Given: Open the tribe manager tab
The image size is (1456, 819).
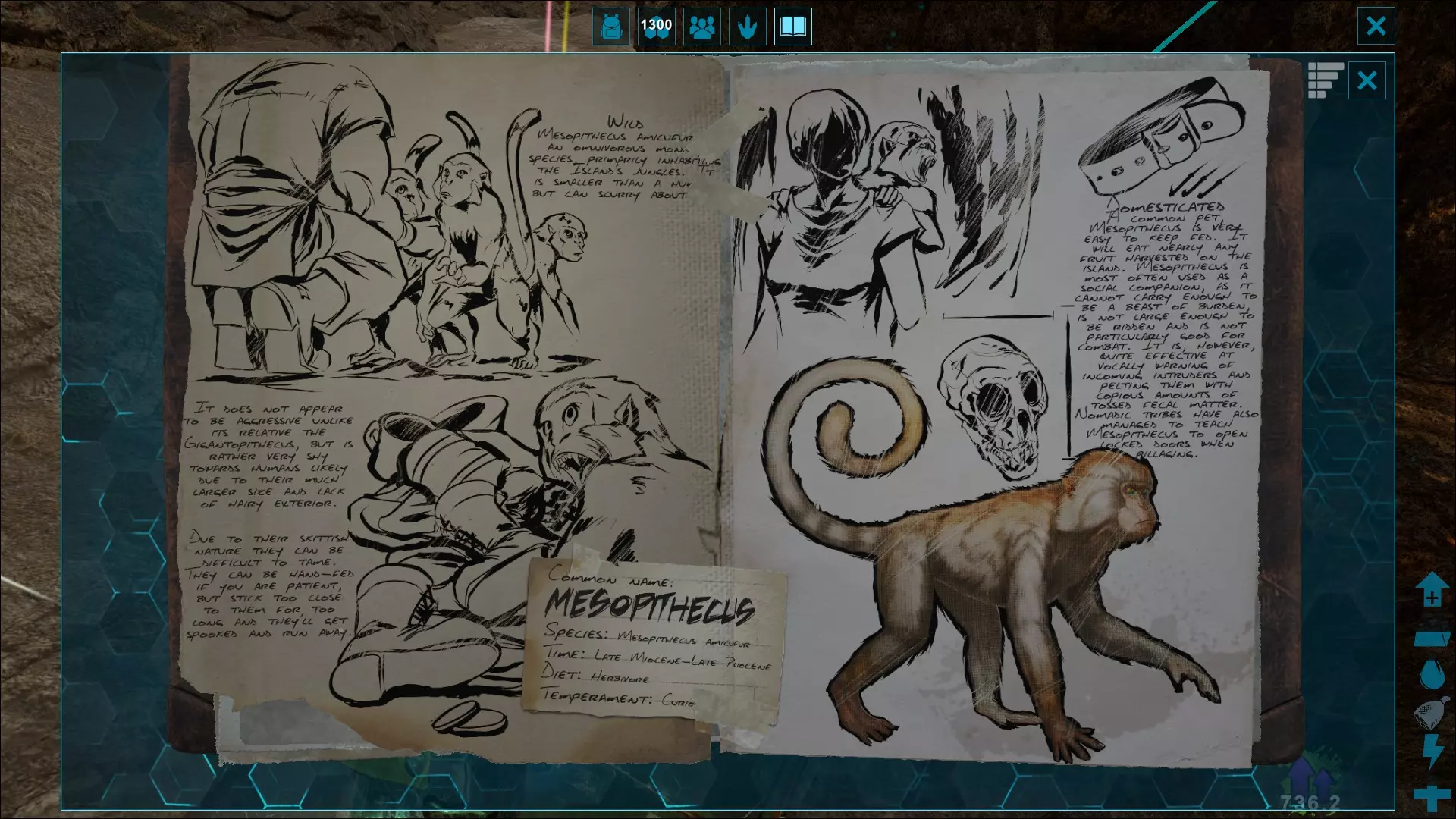Looking at the screenshot, I should click(x=701, y=27).
